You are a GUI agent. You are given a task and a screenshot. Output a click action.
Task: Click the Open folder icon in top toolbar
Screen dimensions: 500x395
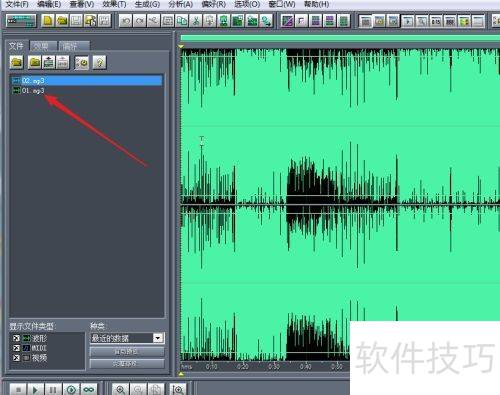62,21
